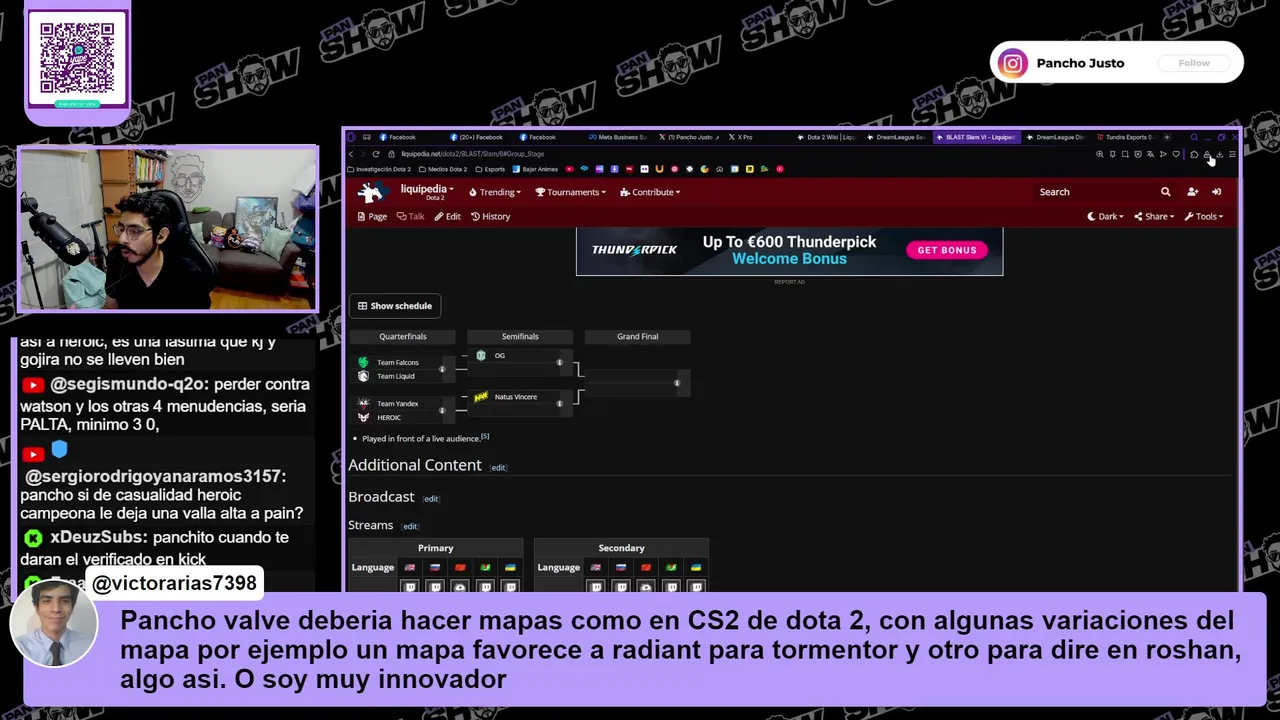The image size is (1280, 720).
Task: Click English flag in Primary streams
Action: (x=409, y=568)
